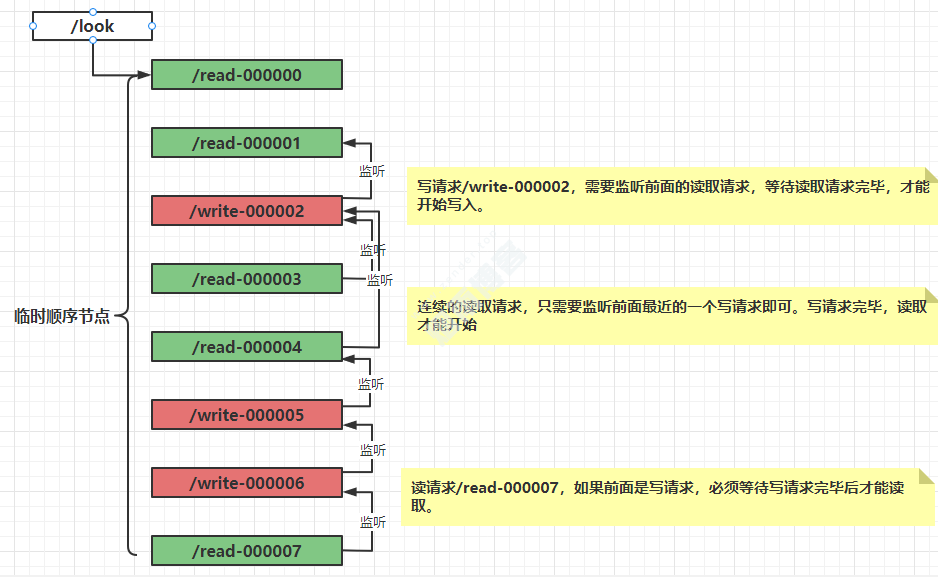Click the right resize handle of /look
Viewport: 938px width, 577px height.
coord(152,26)
